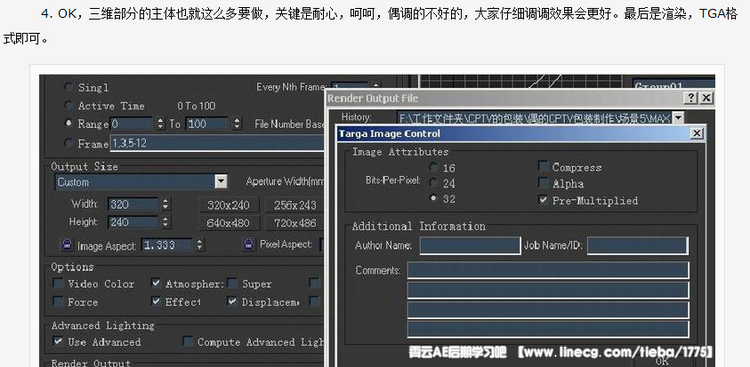Enable the Compress checkbox
This screenshot has height=367, width=750.
(x=543, y=167)
